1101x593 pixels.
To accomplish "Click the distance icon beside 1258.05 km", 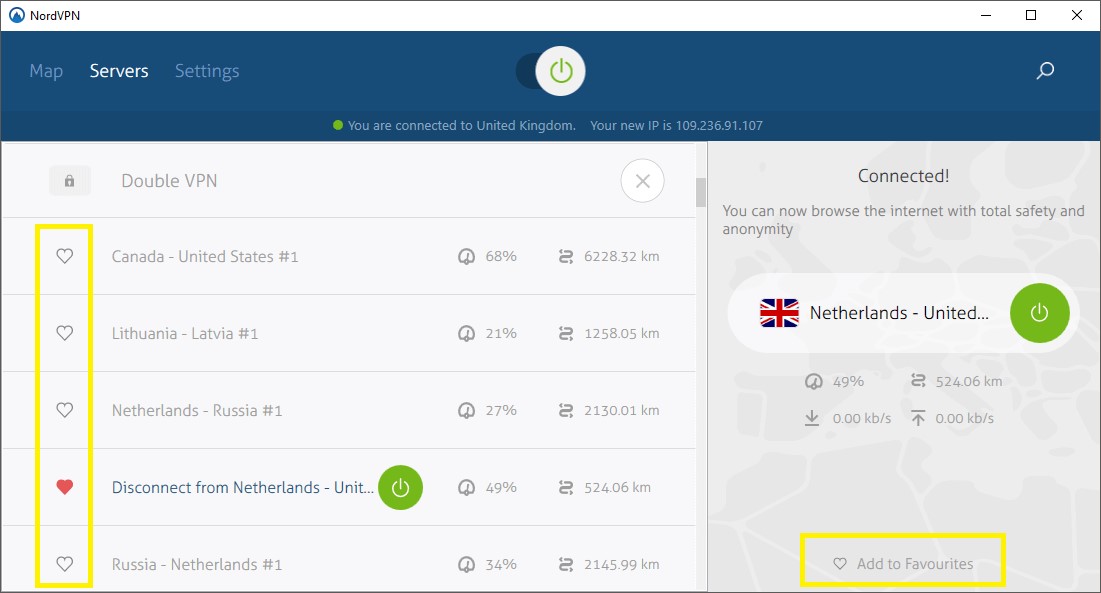I will click(566, 333).
